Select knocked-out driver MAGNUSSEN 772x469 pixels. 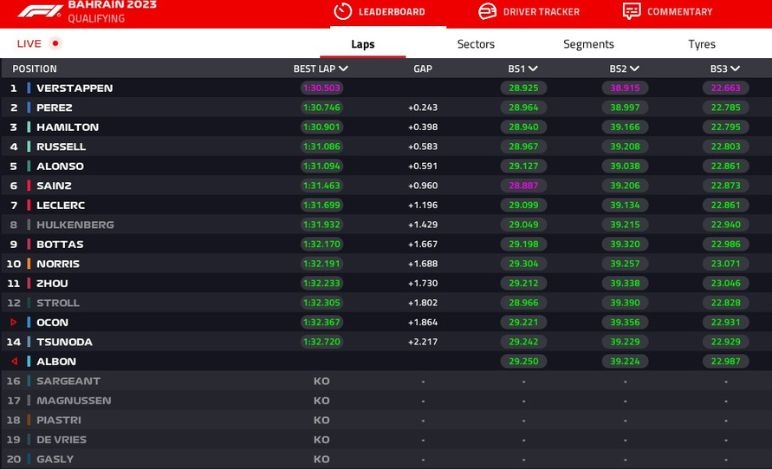[x=73, y=401]
